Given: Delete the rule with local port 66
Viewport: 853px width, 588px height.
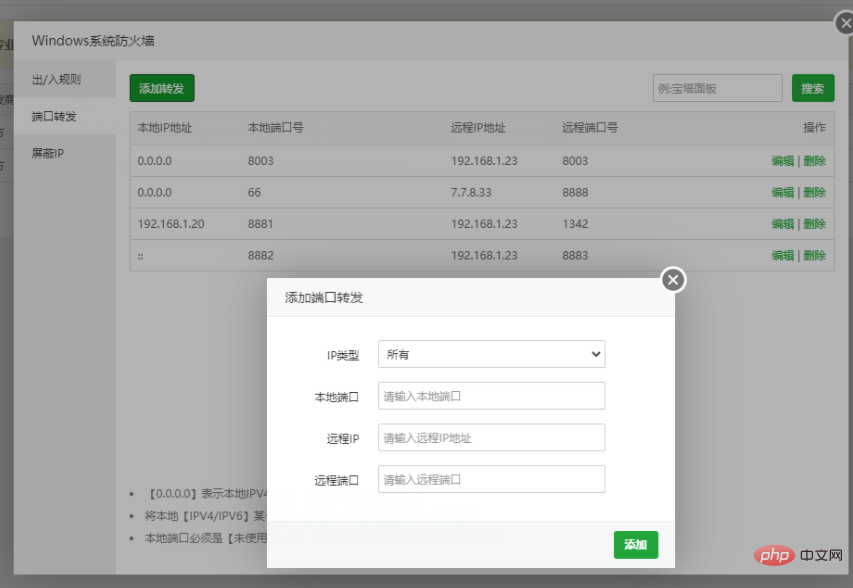Looking at the screenshot, I should 814,193.
